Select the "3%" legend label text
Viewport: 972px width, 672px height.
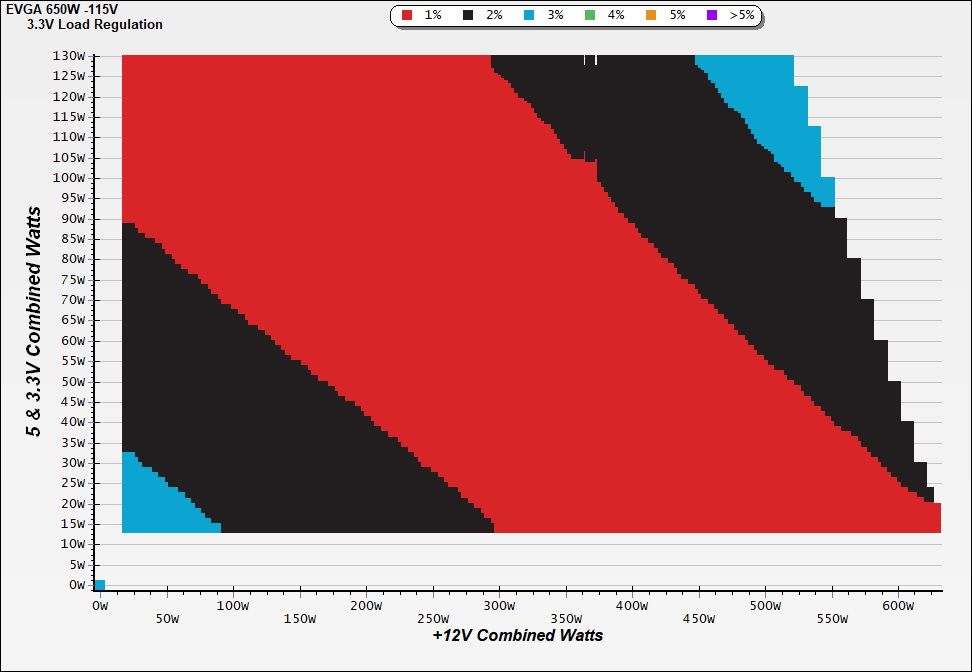pyautogui.click(x=555, y=15)
